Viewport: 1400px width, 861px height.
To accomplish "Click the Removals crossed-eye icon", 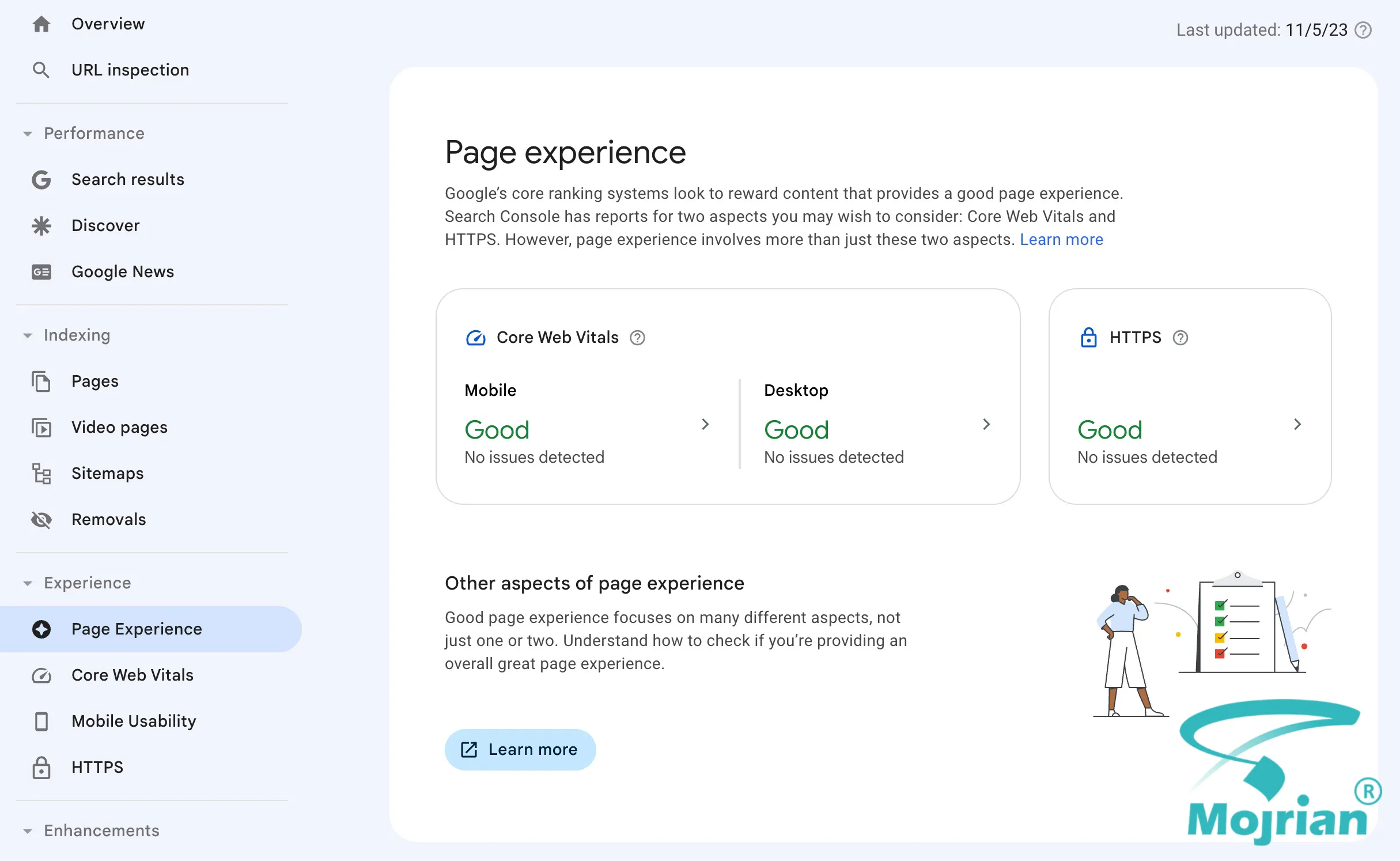I will pos(41,520).
